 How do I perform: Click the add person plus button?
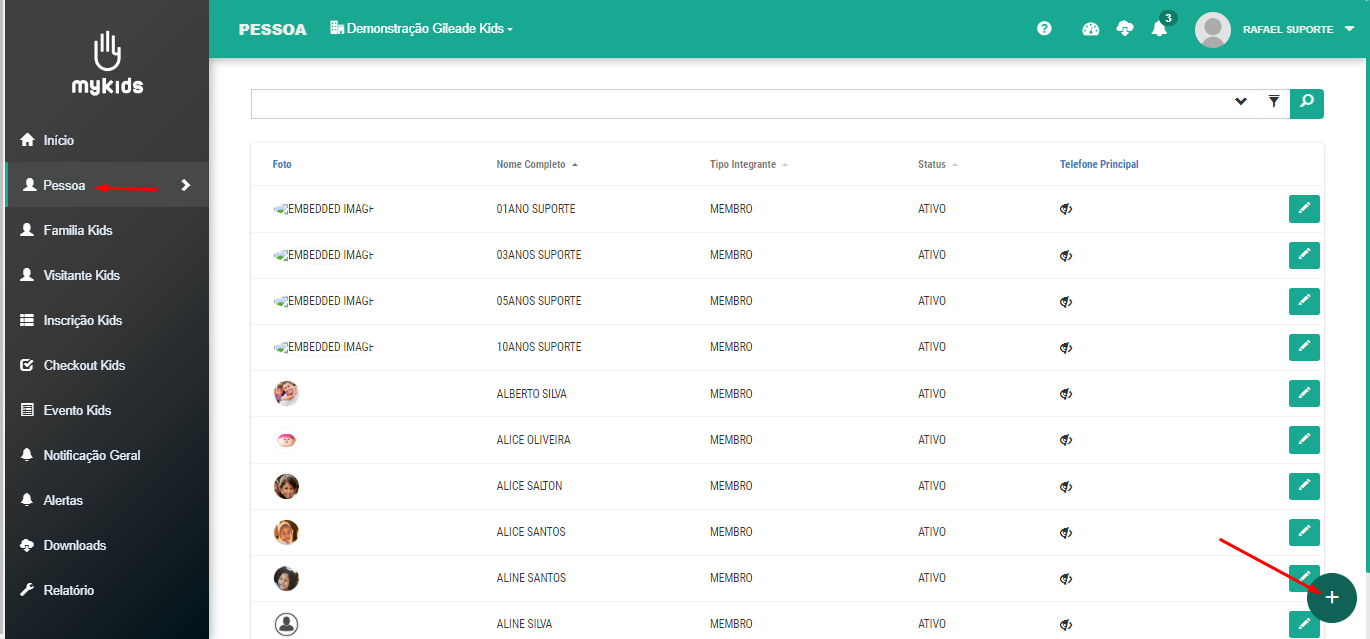pyautogui.click(x=1332, y=597)
